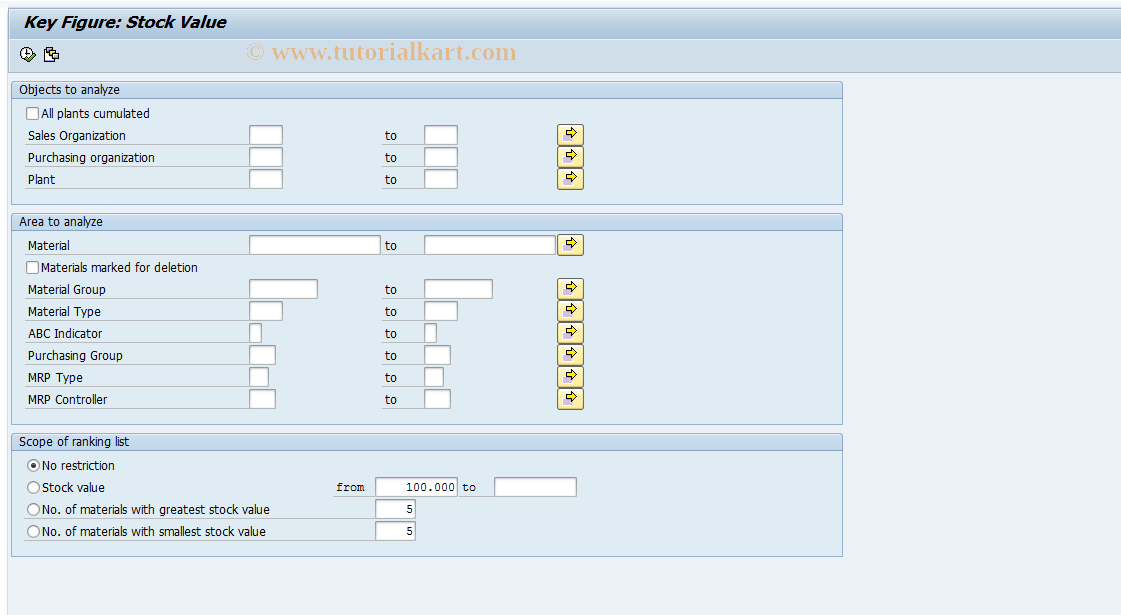This screenshot has height=615, width=1121.
Task: Click the Get Variant icon
Action: 51,54
